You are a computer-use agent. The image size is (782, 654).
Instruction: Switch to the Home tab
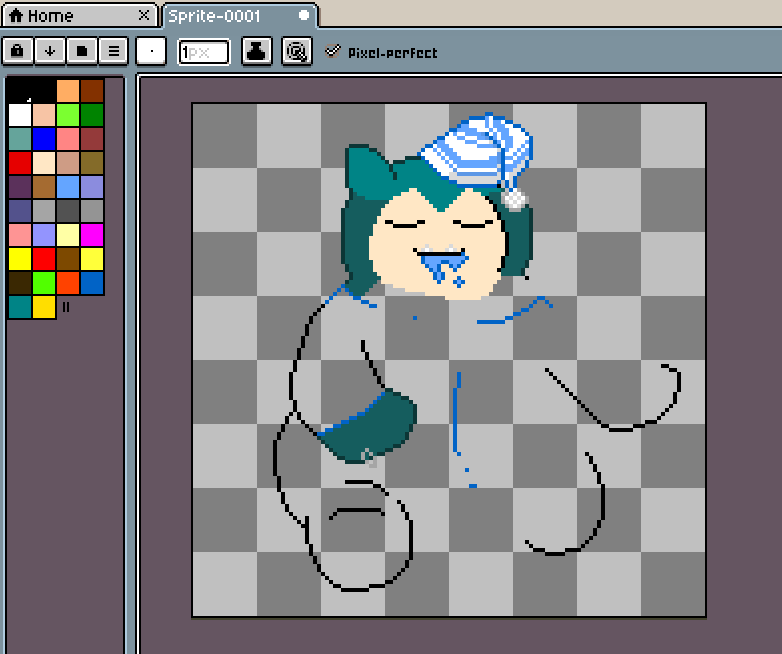pyautogui.click(x=80, y=15)
